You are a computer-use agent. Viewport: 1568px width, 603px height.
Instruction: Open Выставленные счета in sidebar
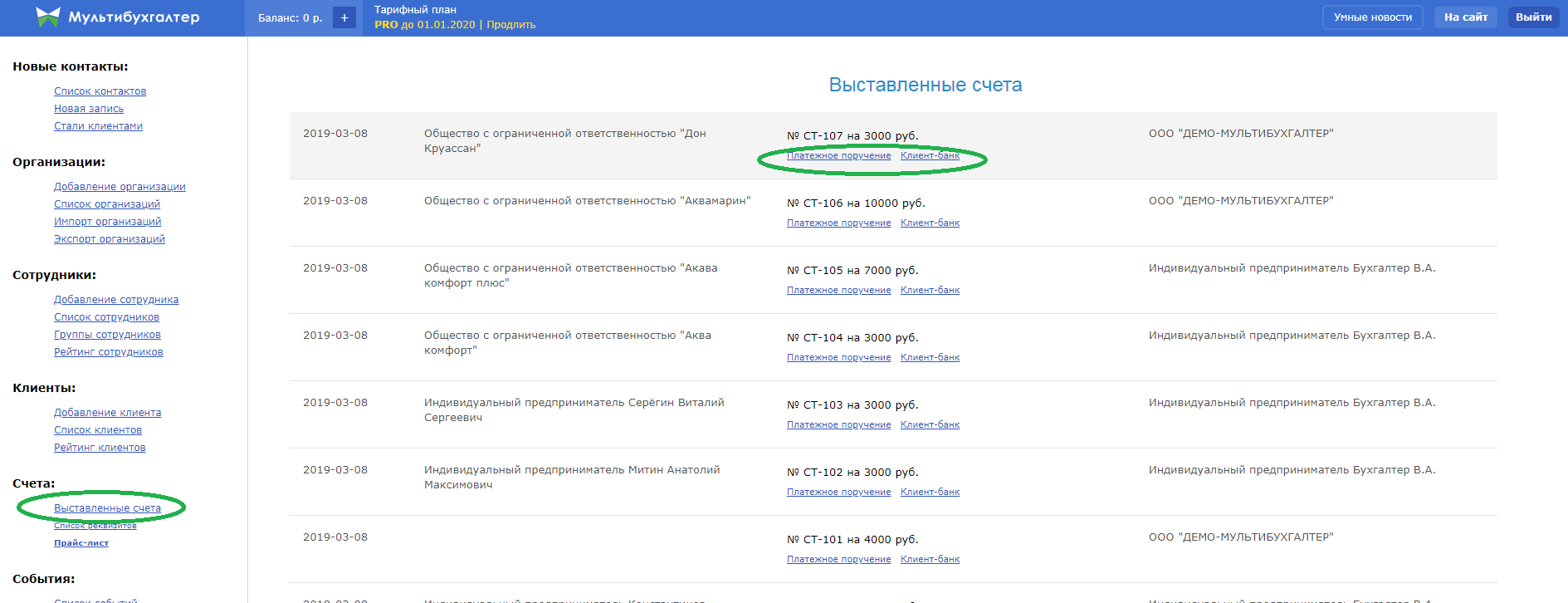pos(107,508)
